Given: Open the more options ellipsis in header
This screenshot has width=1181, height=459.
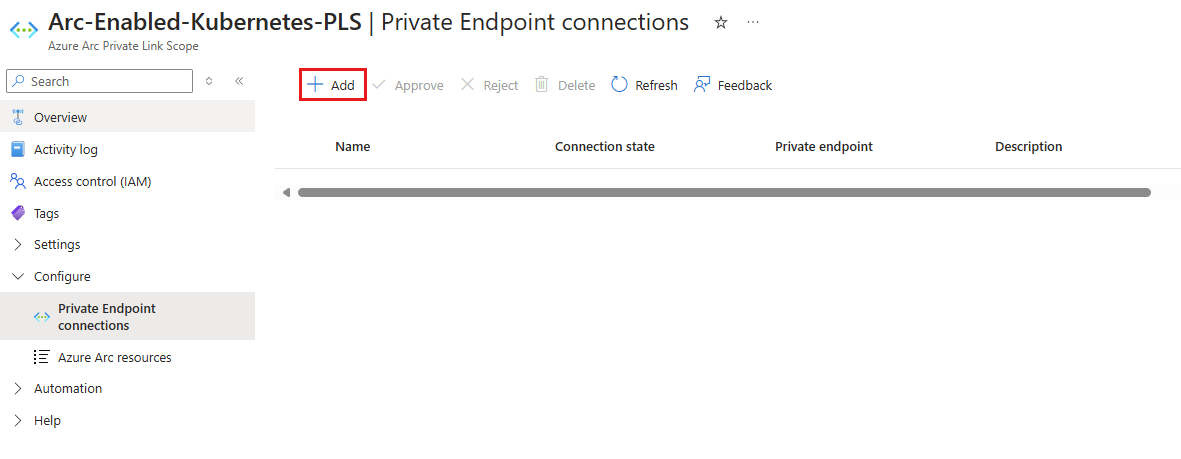Looking at the screenshot, I should point(753,23).
